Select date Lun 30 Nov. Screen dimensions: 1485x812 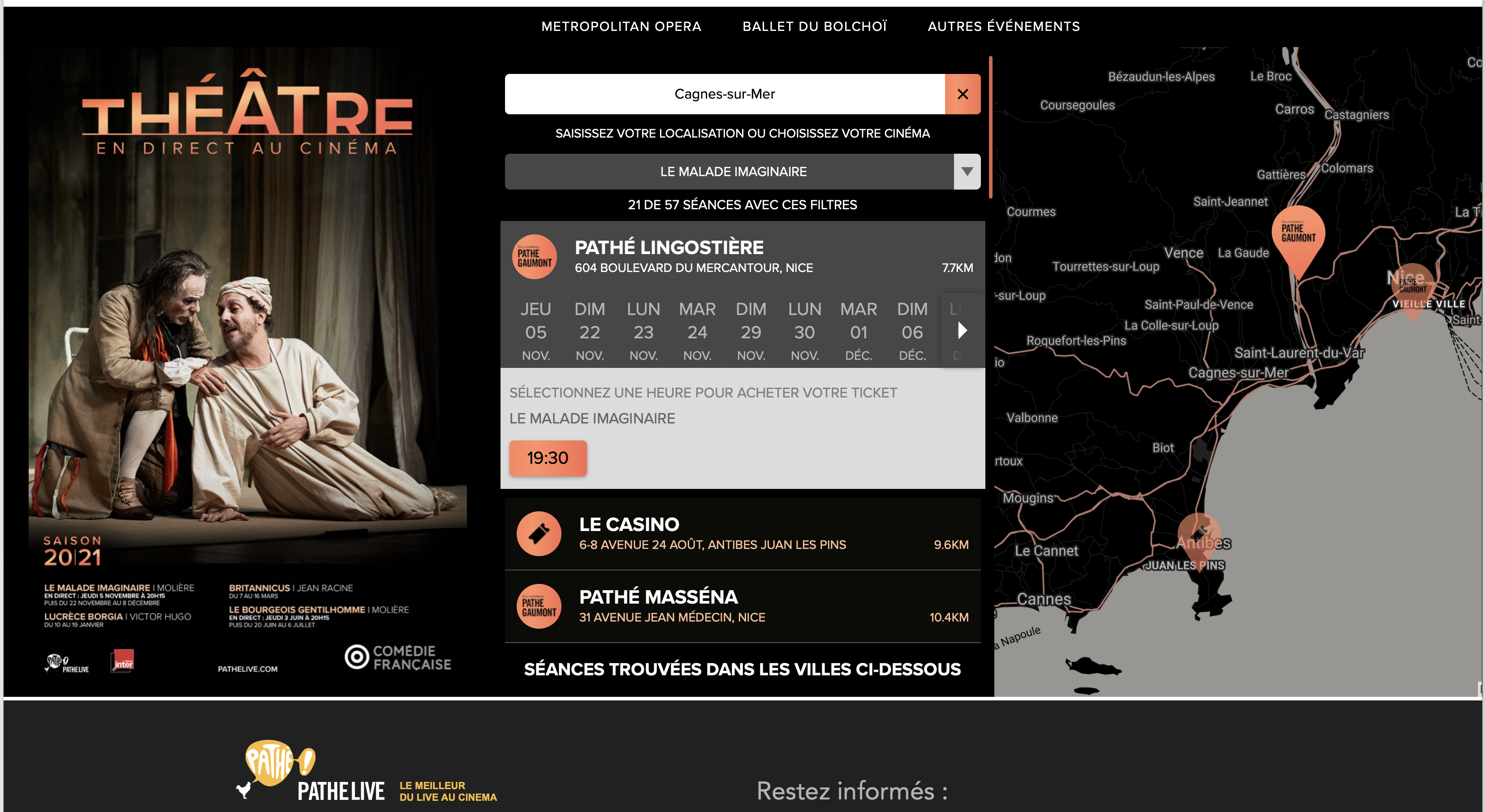pos(804,332)
